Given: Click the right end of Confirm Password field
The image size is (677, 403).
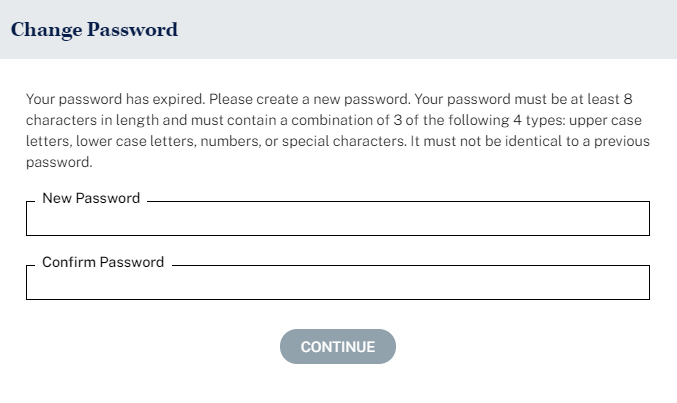Looking at the screenshot, I should coord(635,284).
